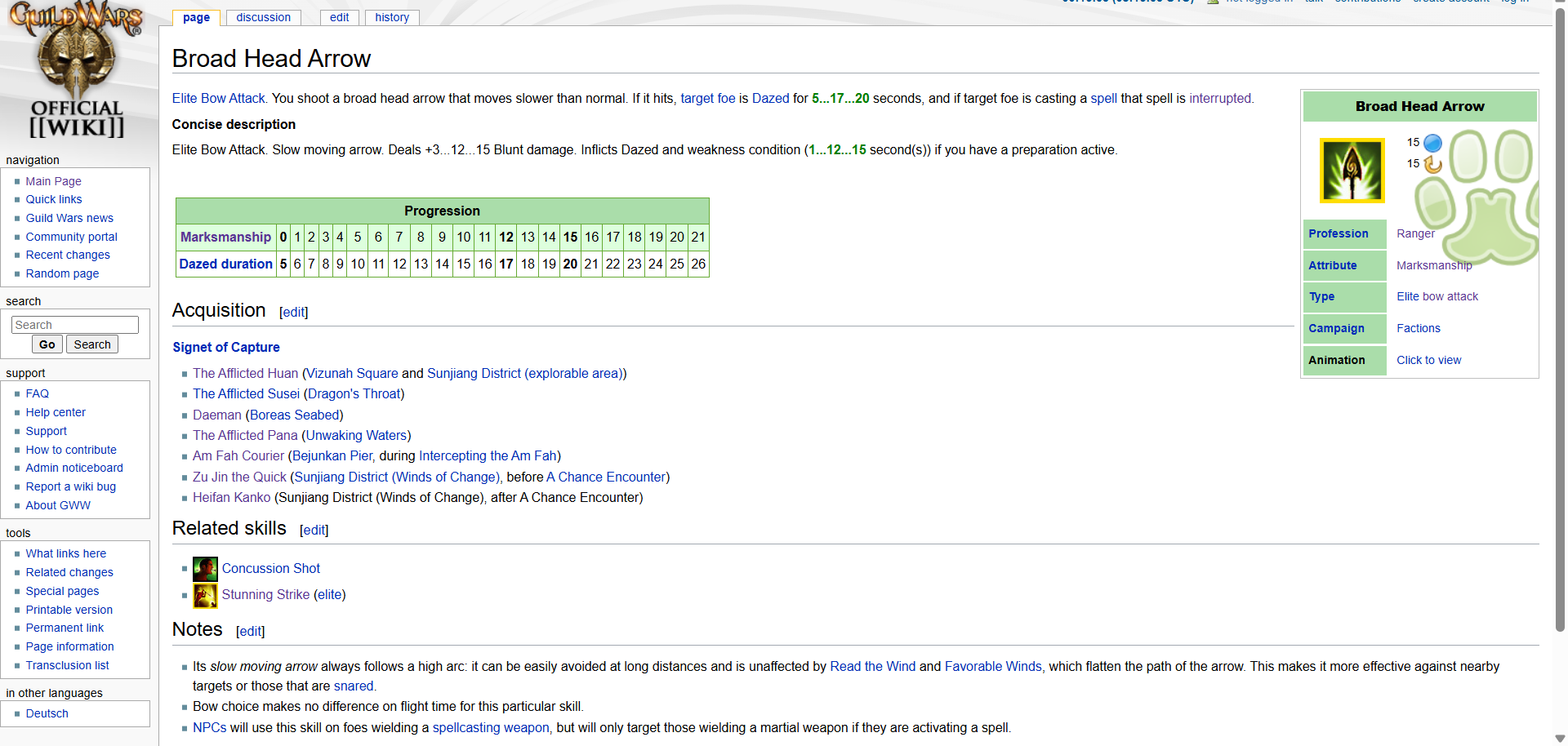This screenshot has height=746, width=1568.
Task: Edit the Acquisition section
Action: click(x=294, y=312)
